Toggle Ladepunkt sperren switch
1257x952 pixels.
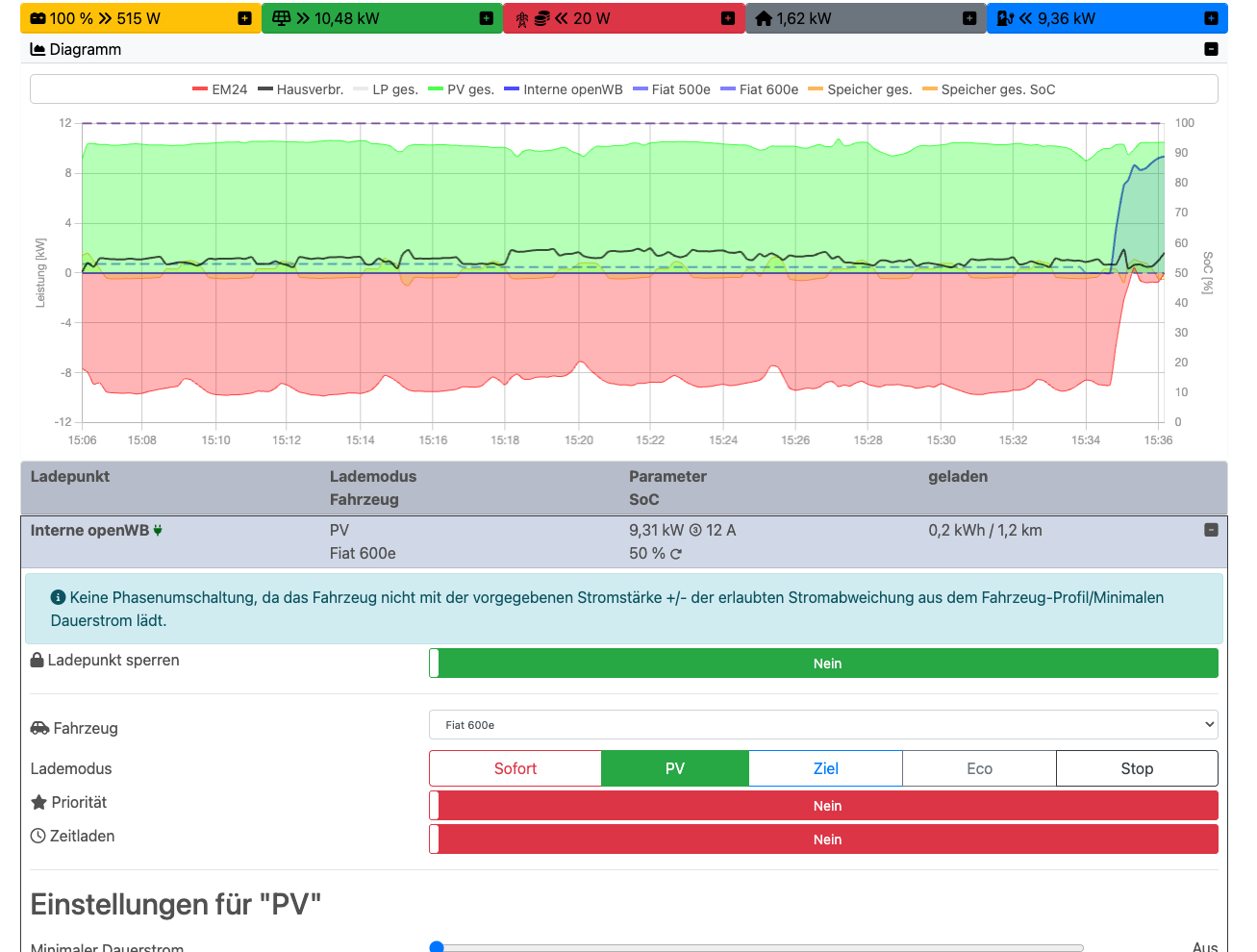[823, 664]
